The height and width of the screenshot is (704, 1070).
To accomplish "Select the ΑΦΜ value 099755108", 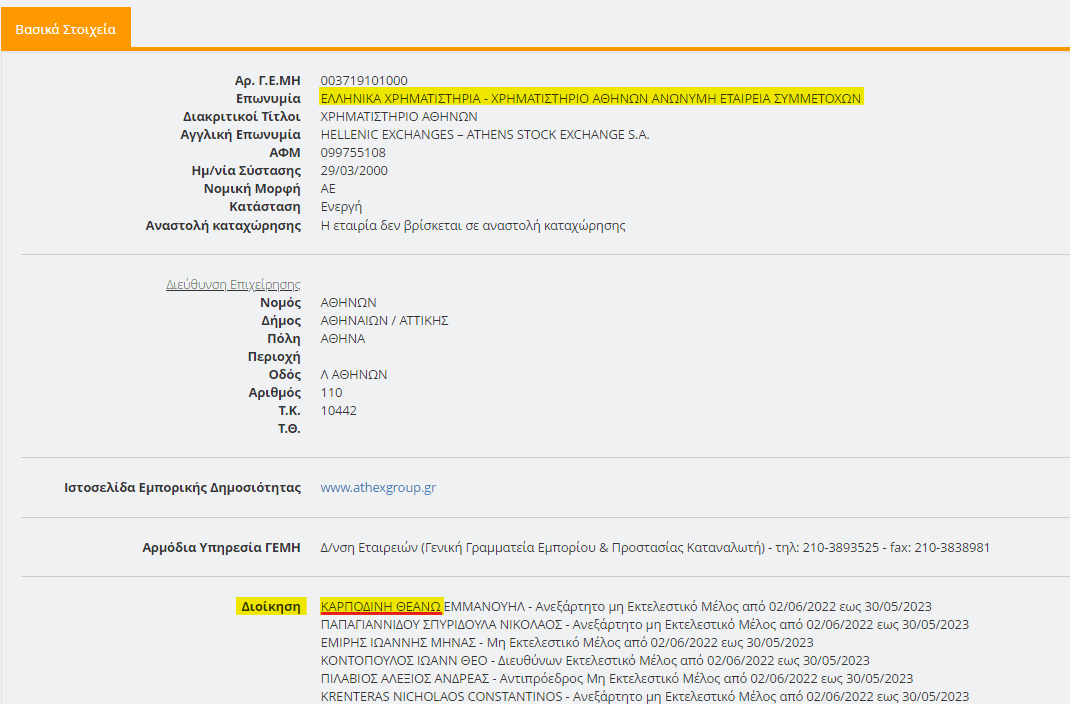I will tap(353, 153).
